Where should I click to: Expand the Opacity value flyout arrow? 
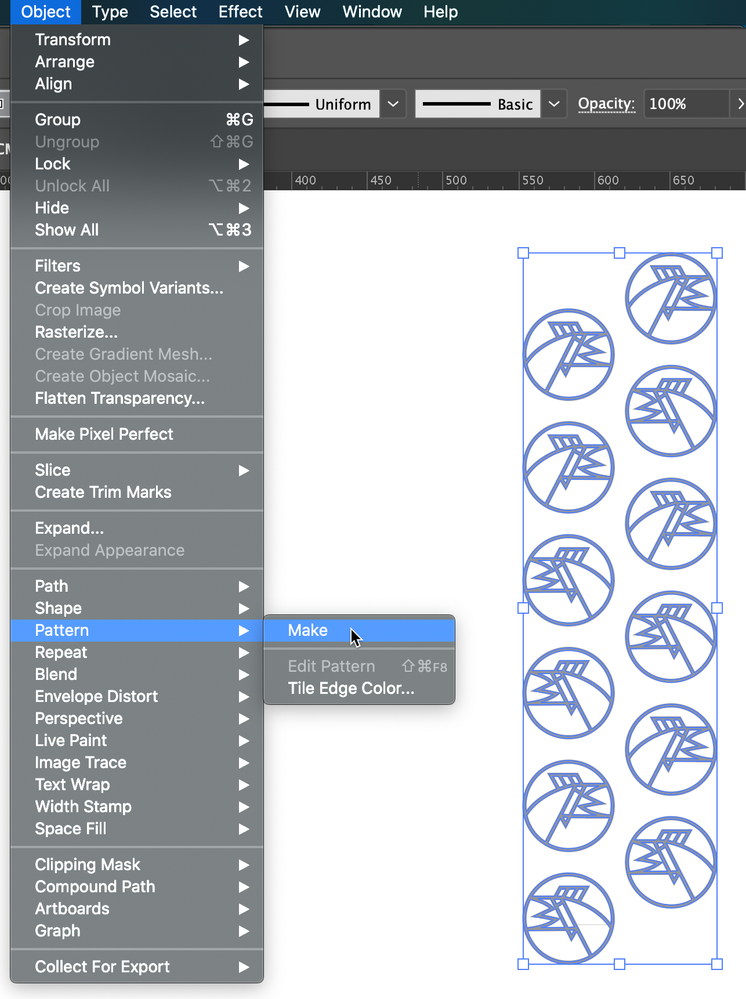pyautogui.click(x=739, y=104)
